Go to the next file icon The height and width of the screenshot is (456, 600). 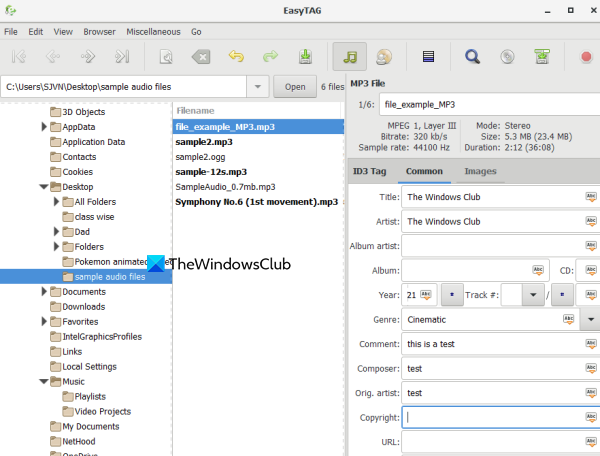click(88, 57)
